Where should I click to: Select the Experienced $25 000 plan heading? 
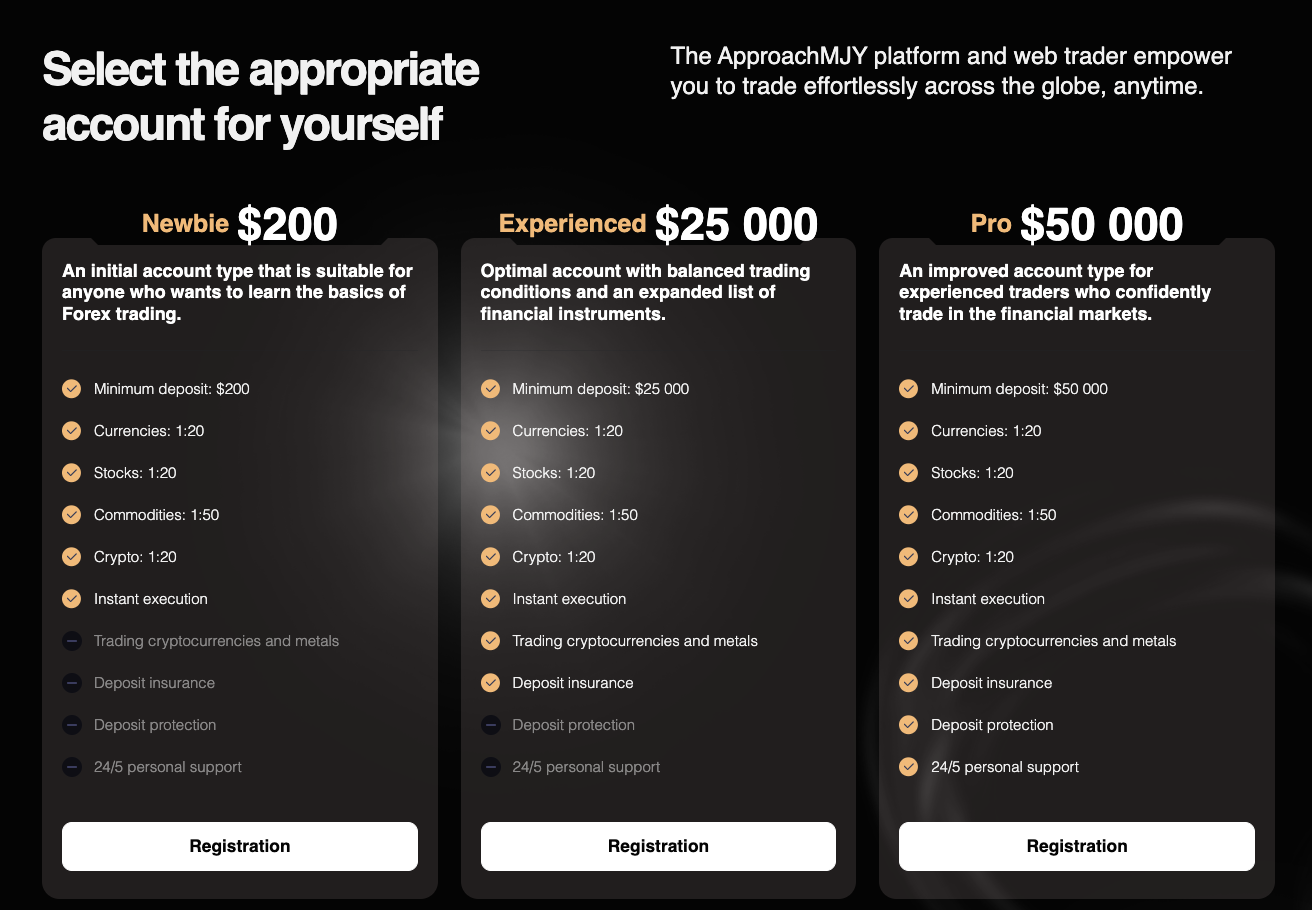[658, 224]
